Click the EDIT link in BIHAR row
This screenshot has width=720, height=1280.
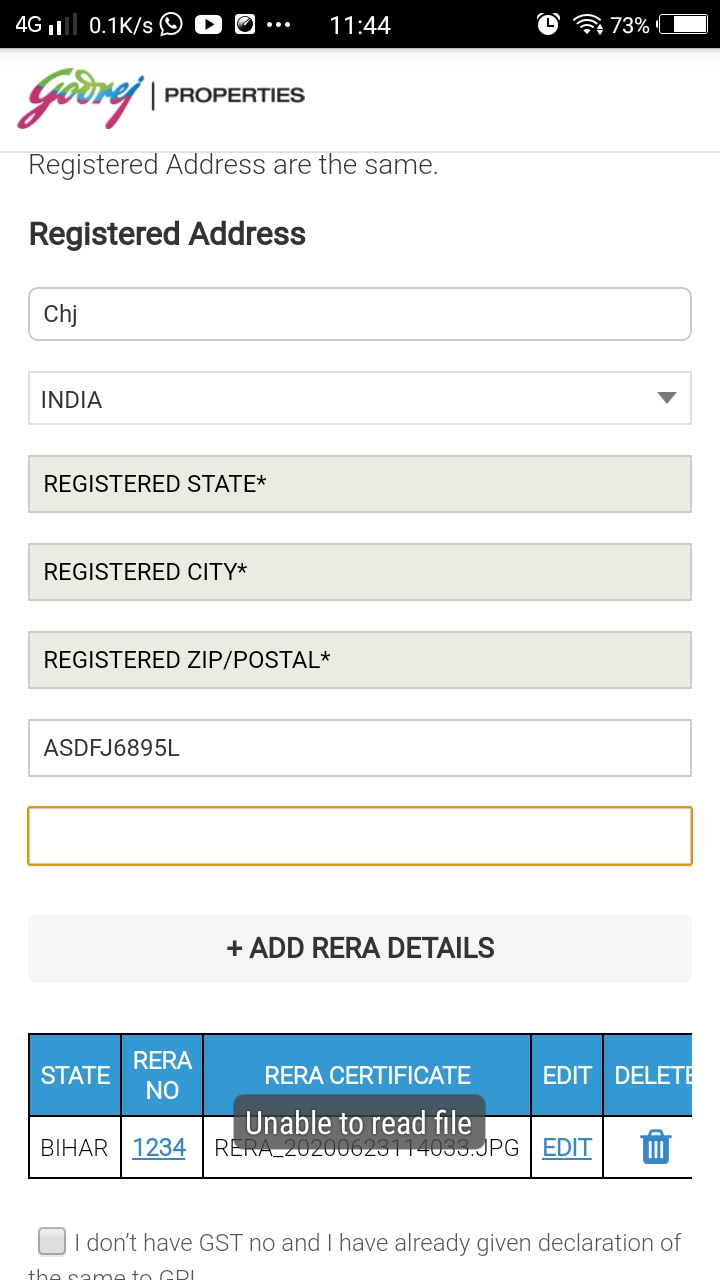pos(567,1147)
